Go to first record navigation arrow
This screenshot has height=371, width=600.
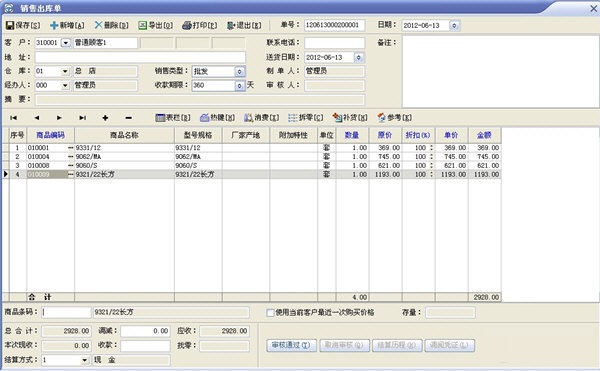coord(13,118)
